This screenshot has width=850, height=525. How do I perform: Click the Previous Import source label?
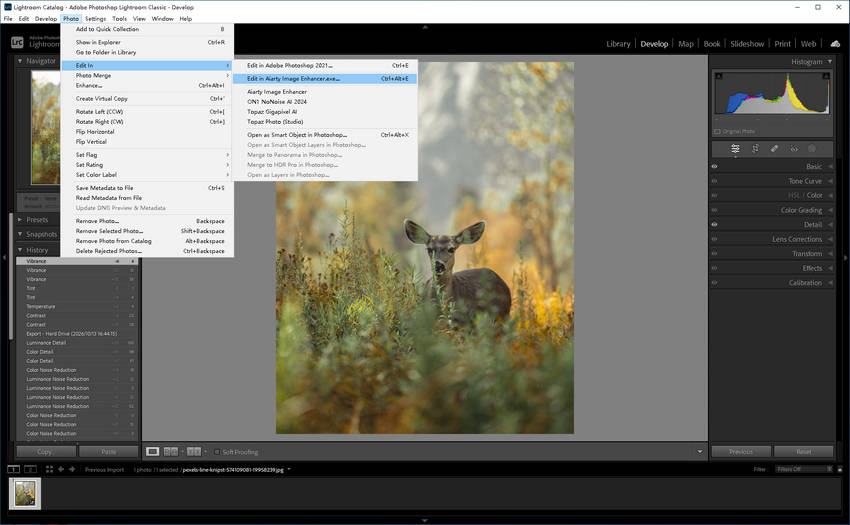click(x=104, y=470)
